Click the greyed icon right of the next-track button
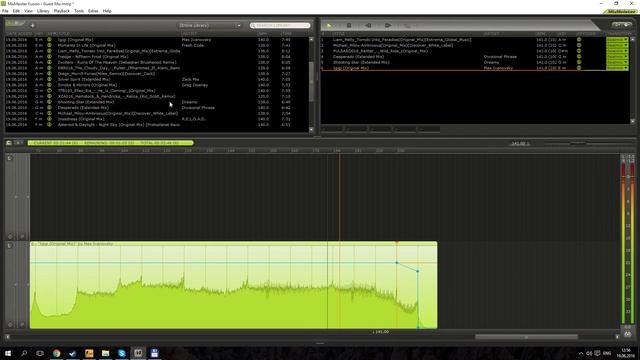Image resolution: width=640 pixels, height=360 pixels. point(407,26)
